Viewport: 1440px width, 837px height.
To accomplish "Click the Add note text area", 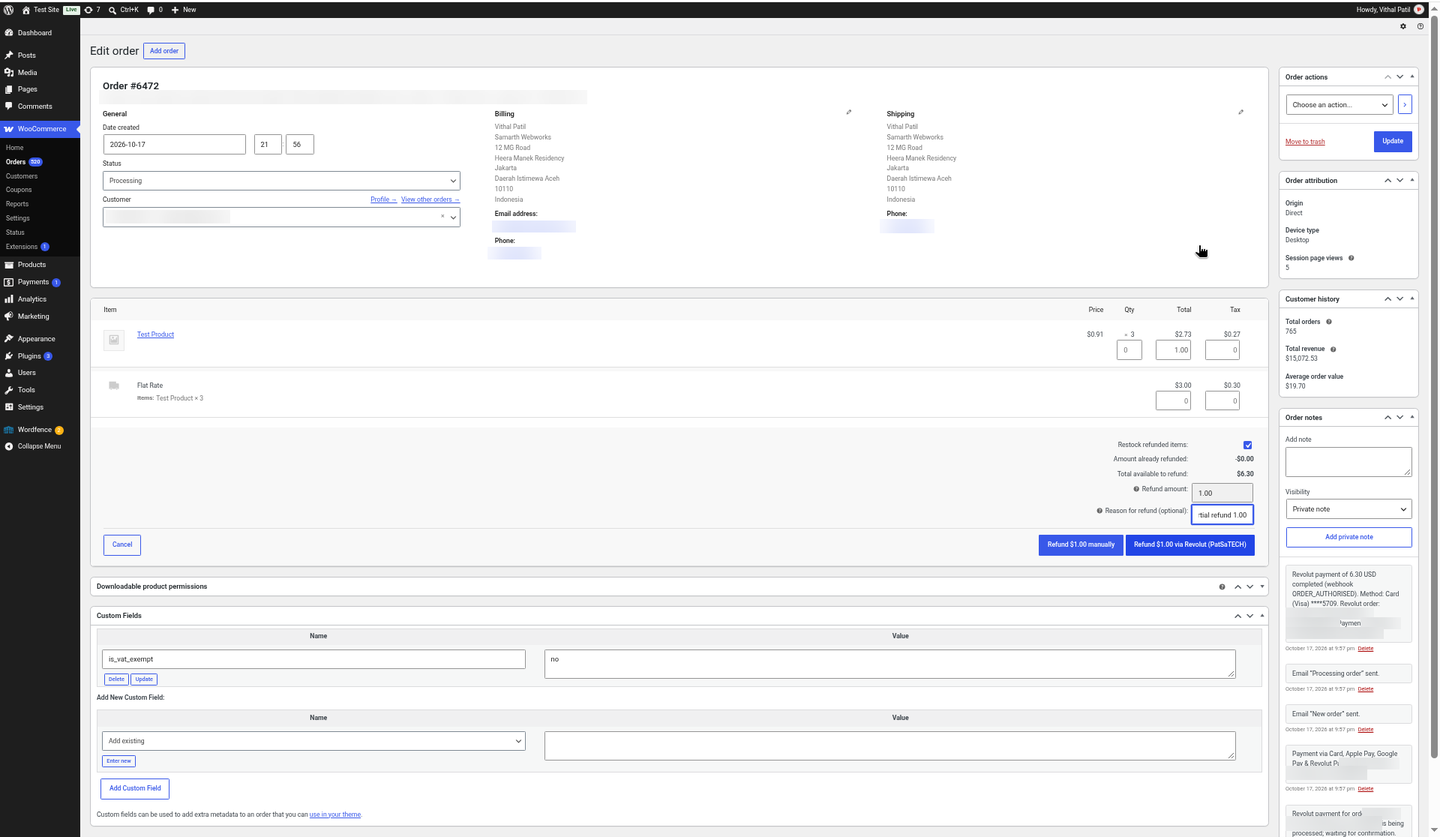I will [1348, 462].
